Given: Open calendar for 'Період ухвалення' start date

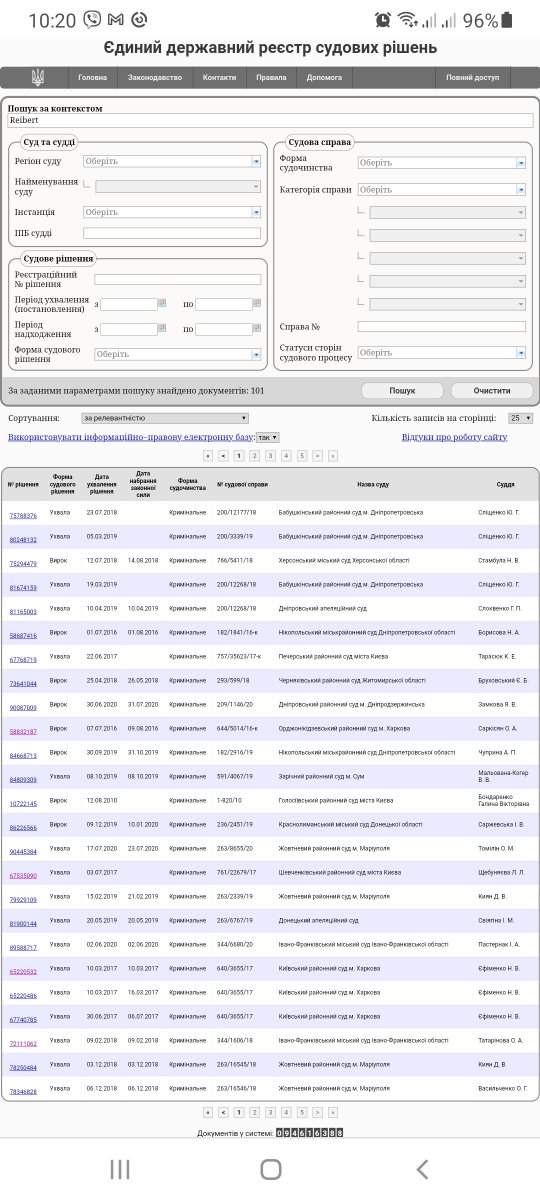Looking at the screenshot, I should point(161,303).
